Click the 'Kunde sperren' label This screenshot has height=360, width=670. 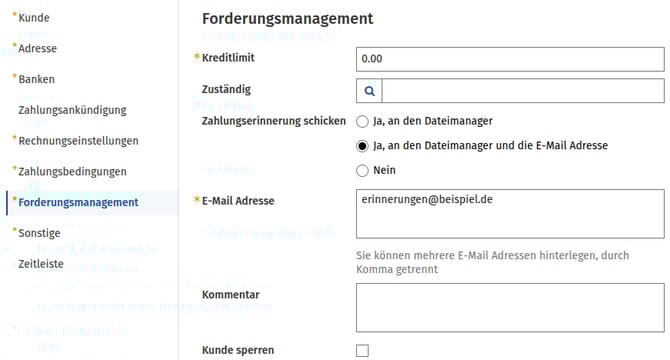(x=238, y=350)
